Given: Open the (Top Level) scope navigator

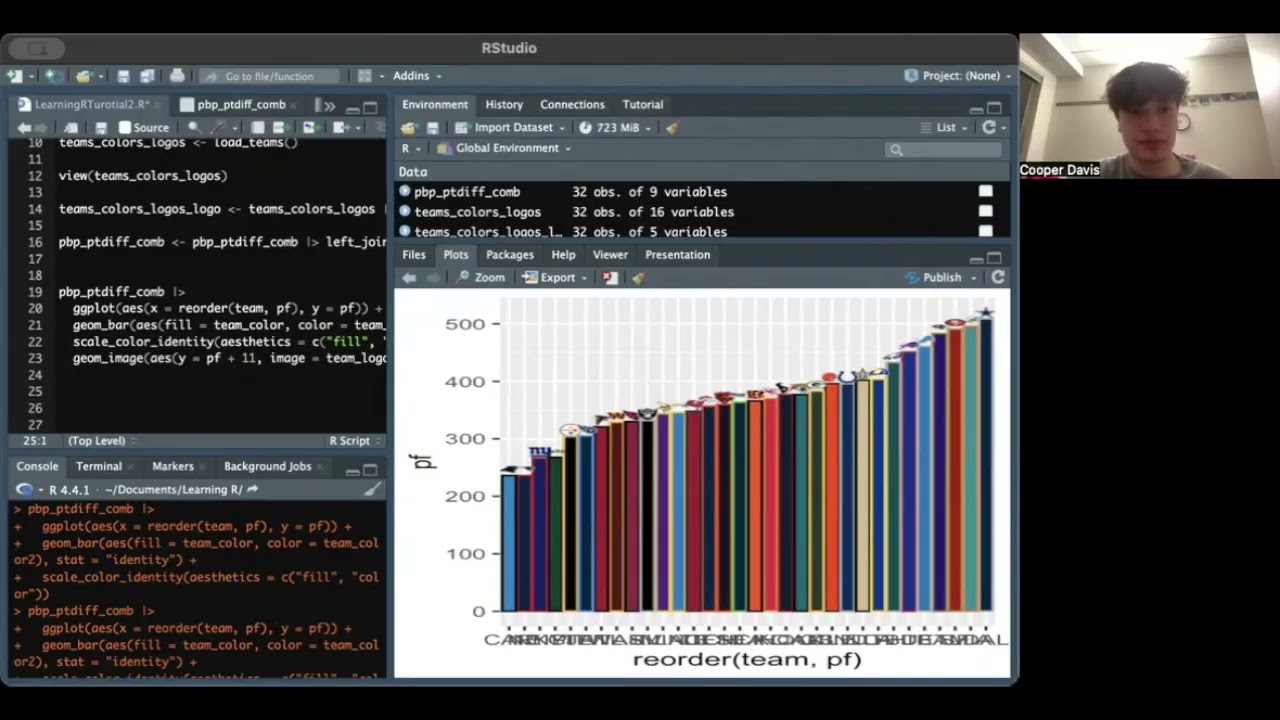Looking at the screenshot, I should [x=100, y=441].
